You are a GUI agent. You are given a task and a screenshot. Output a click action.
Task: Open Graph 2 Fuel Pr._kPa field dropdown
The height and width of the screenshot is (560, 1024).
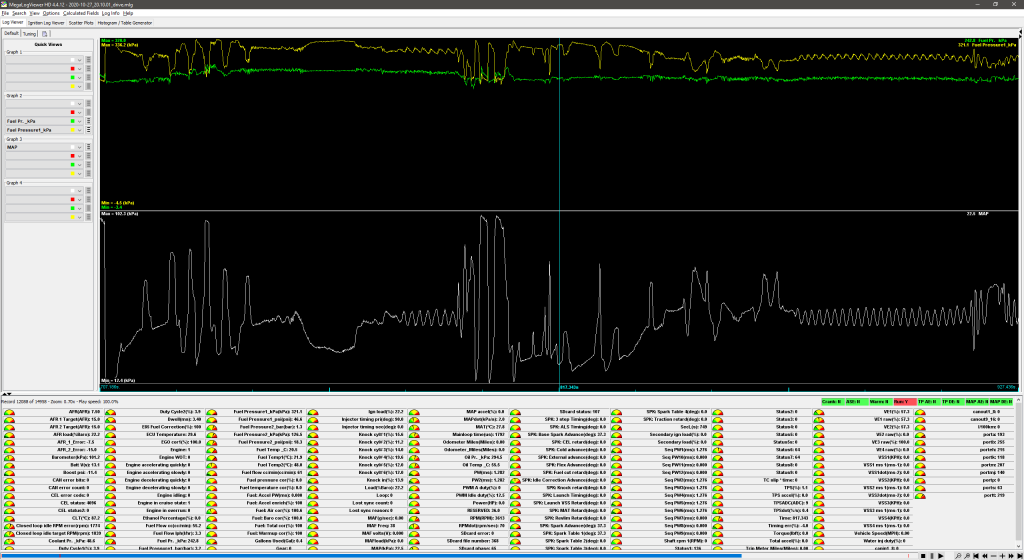tap(44, 121)
